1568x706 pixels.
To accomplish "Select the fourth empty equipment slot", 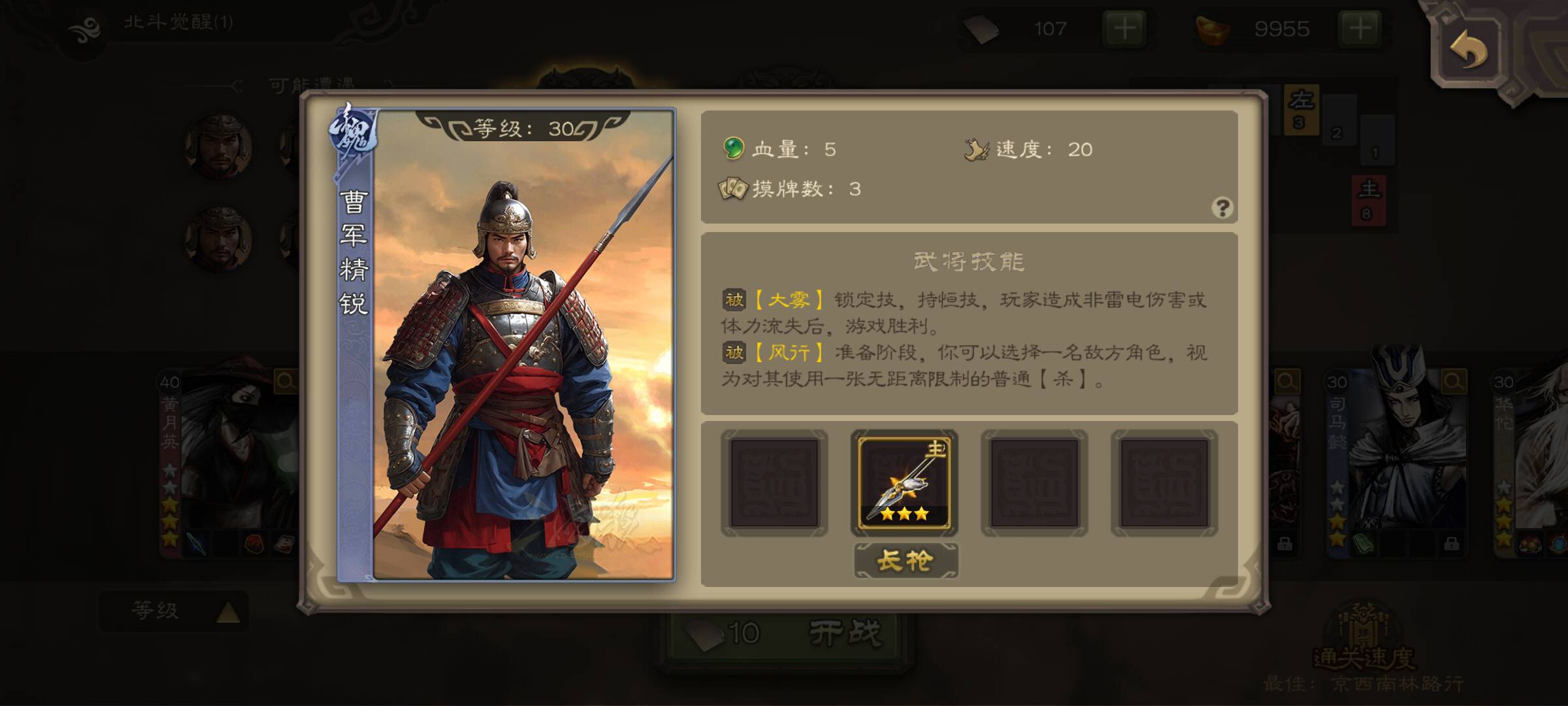I will pyautogui.click(x=1164, y=483).
